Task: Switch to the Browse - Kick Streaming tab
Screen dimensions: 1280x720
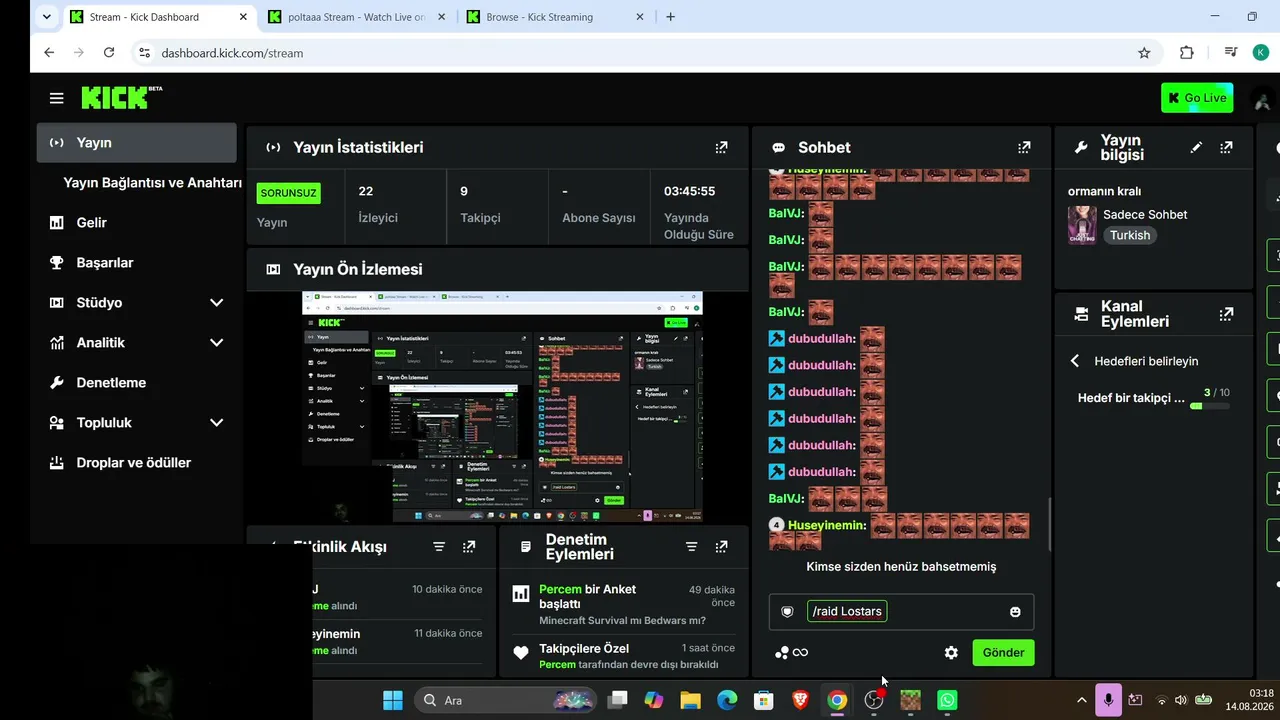Action: coord(555,17)
